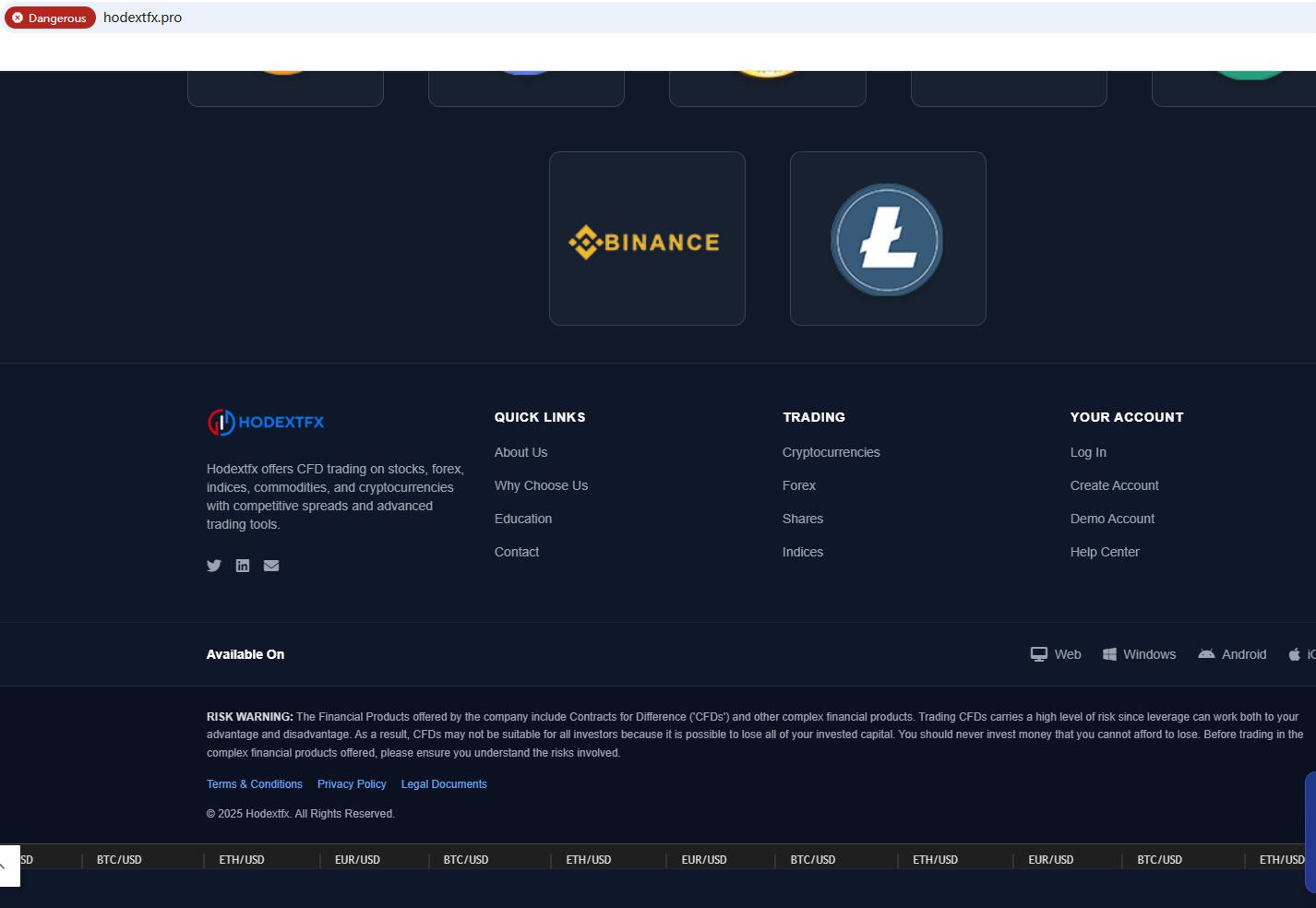Go to the Education page link
Viewport: 1316px width, 908px height.
[x=523, y=519]
